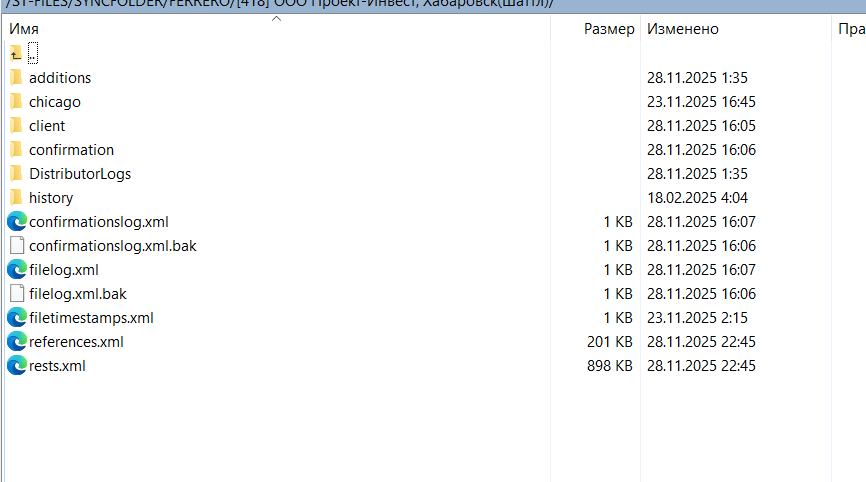Sort files by the Имя column header

click(24, 29)
